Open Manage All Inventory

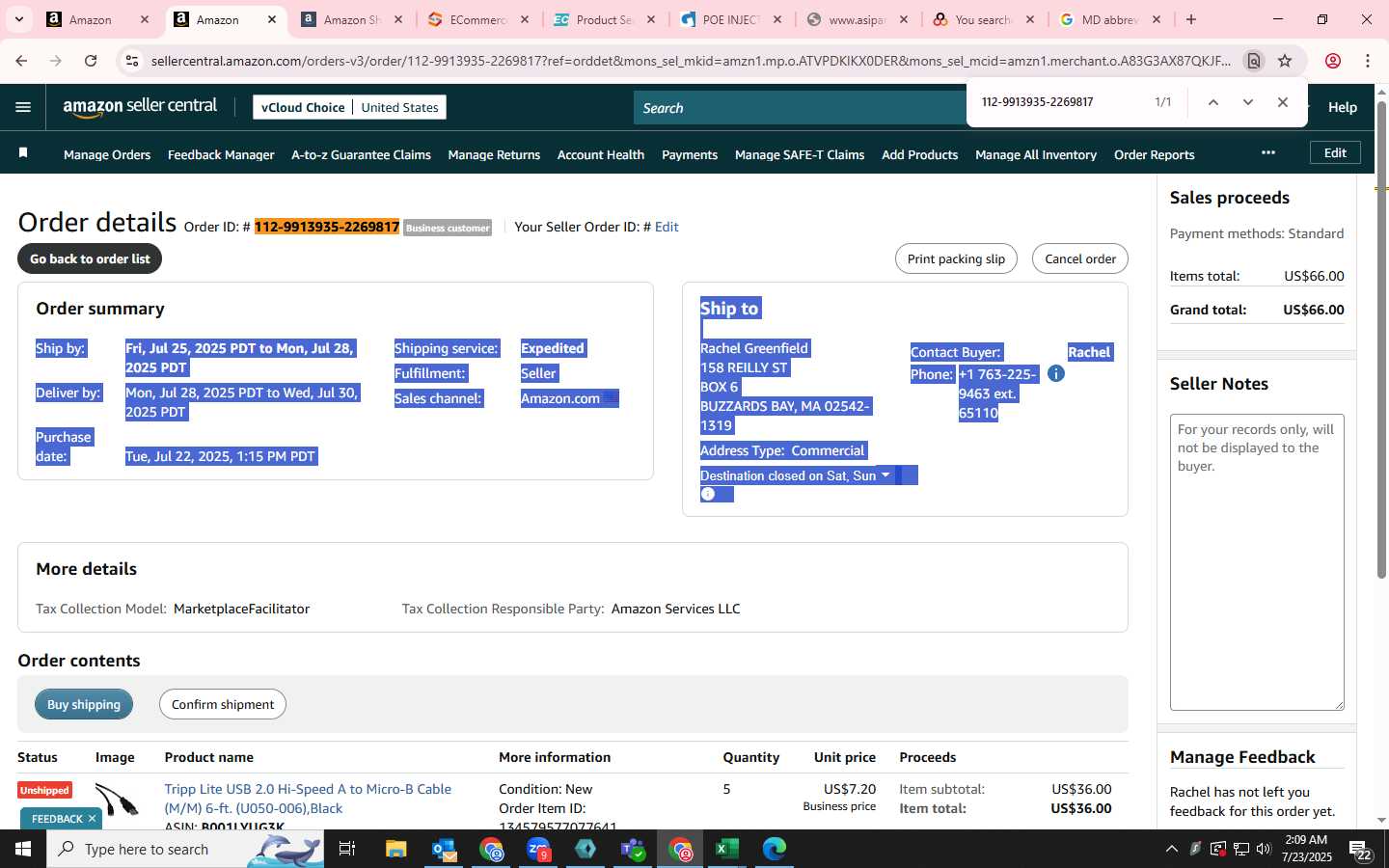click(x=1036, y=154)
